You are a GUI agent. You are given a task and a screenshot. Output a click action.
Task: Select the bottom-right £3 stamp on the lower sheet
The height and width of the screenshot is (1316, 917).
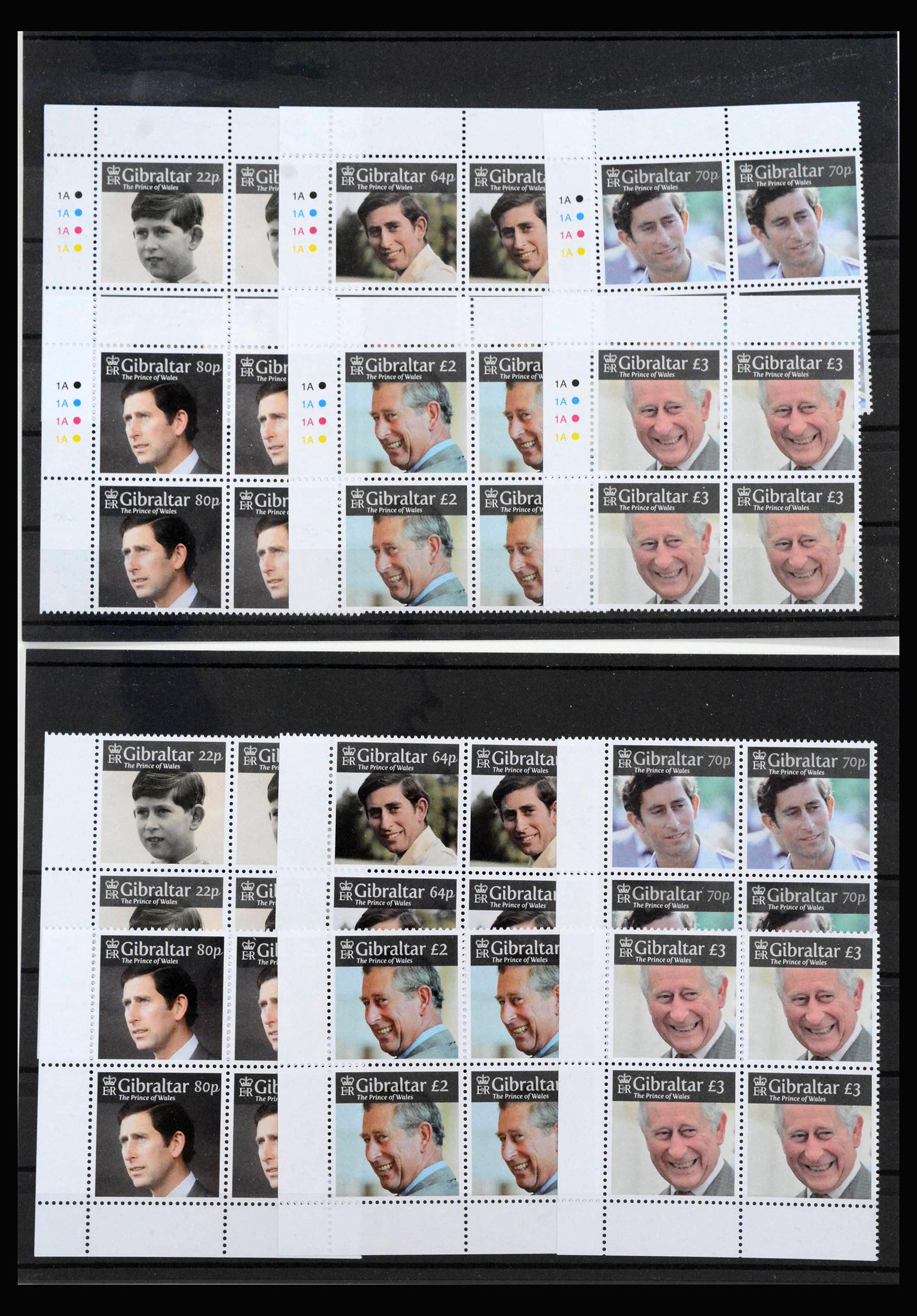pos(809,1134)
